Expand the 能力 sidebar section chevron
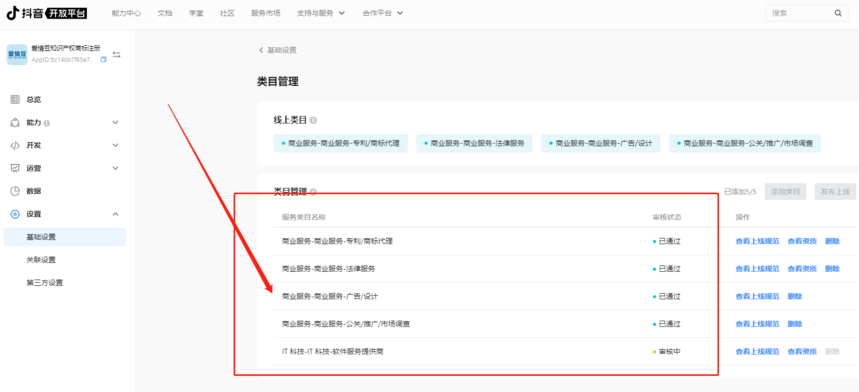 point(116,123)
